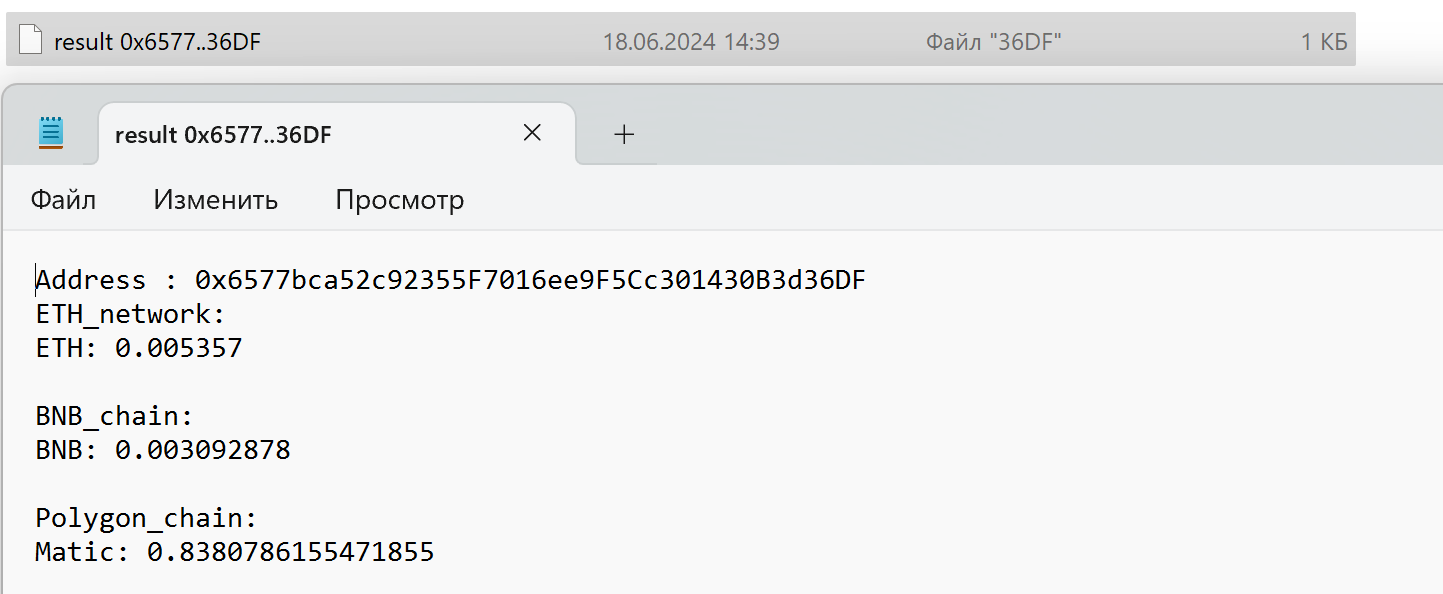Place cursor on the ETH_network: line
Screen dimensions: 1443x594
(131, 315)
